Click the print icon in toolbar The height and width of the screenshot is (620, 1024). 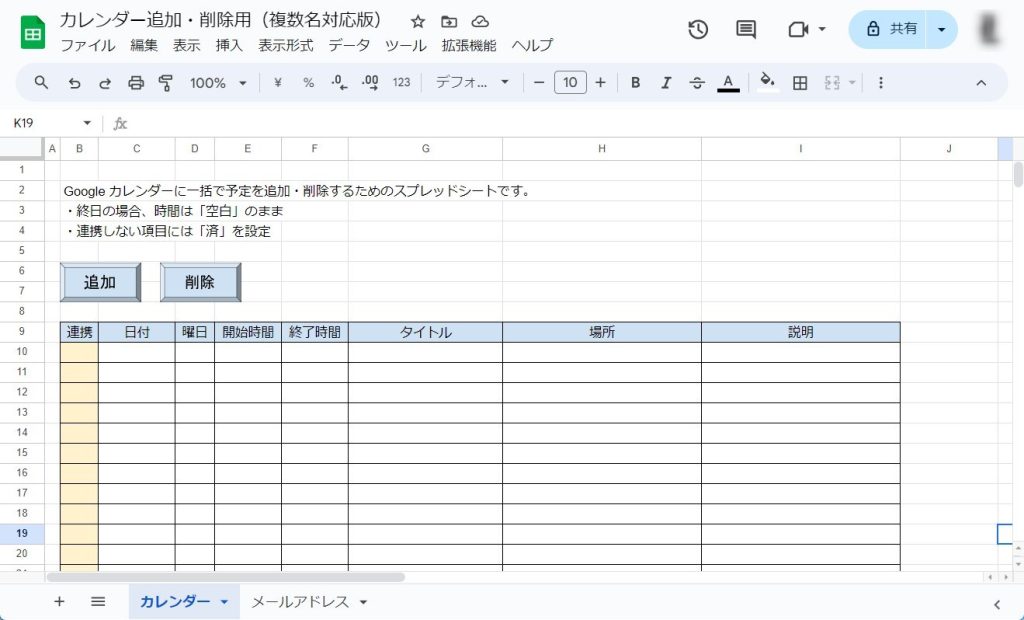[136, 83]
